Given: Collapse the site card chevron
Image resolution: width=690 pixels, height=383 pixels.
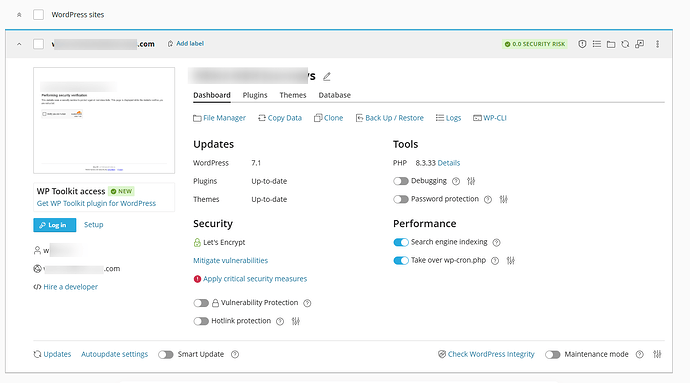Looking at the screenshot, I should pyautogui.click(x=19, y=44).
